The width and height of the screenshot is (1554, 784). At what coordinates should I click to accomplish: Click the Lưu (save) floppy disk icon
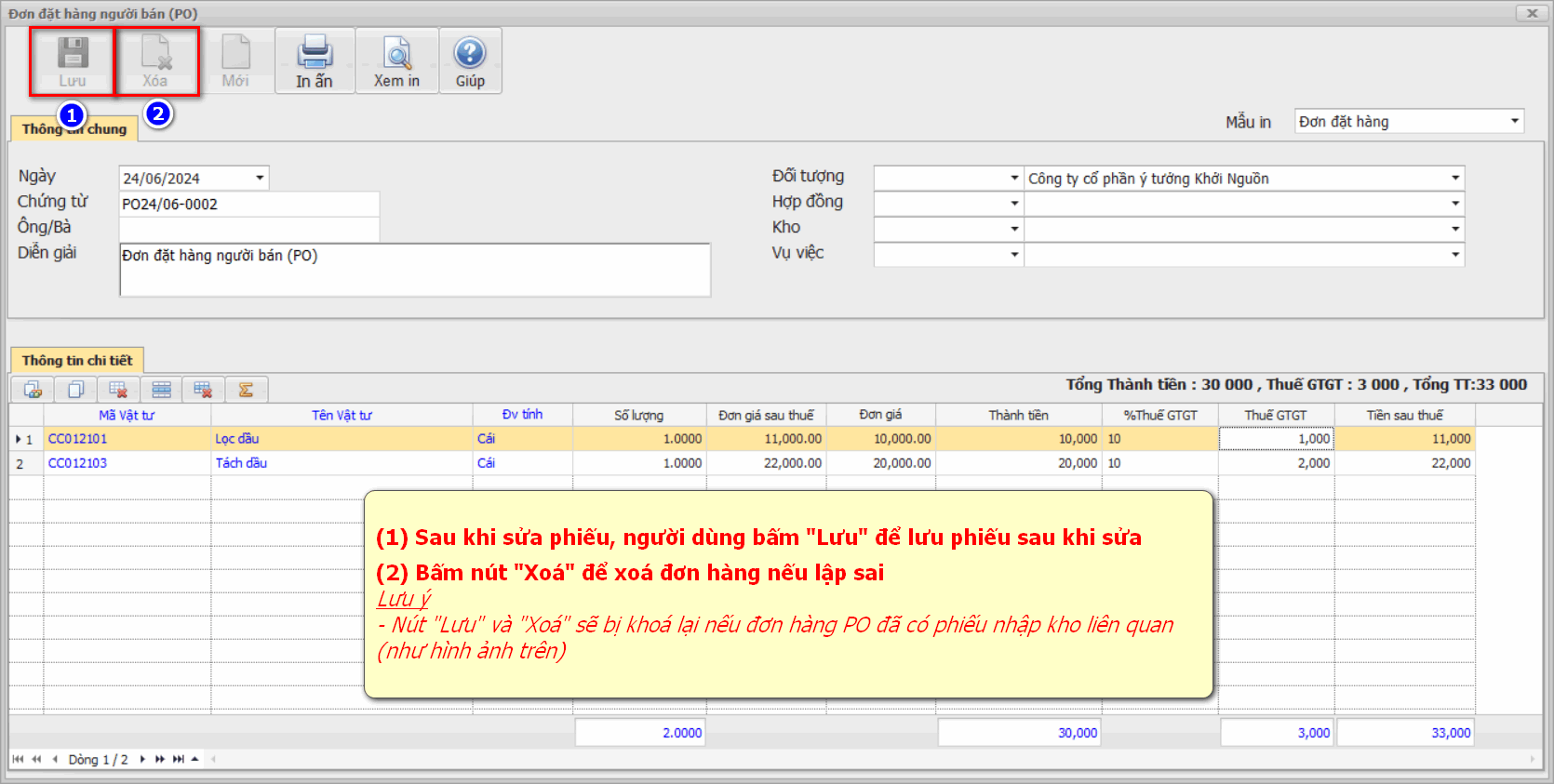[x=73, y=54]
